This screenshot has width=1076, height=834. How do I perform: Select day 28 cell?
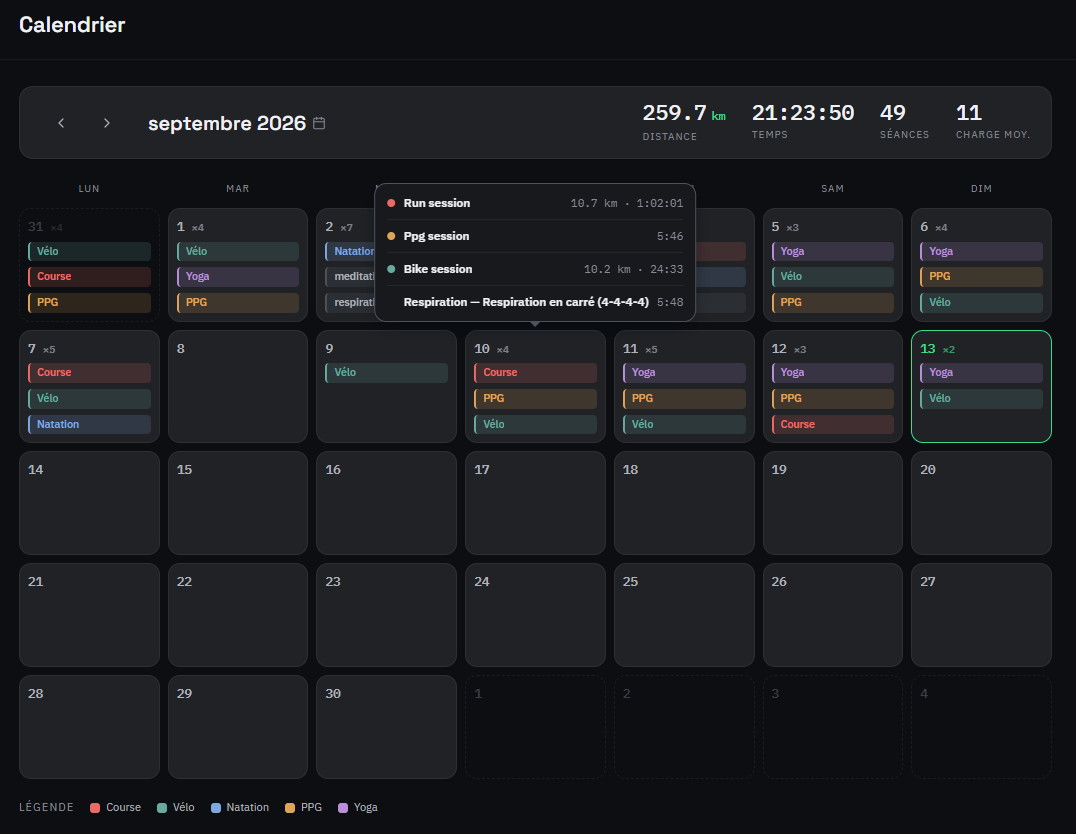coord(89,727)
